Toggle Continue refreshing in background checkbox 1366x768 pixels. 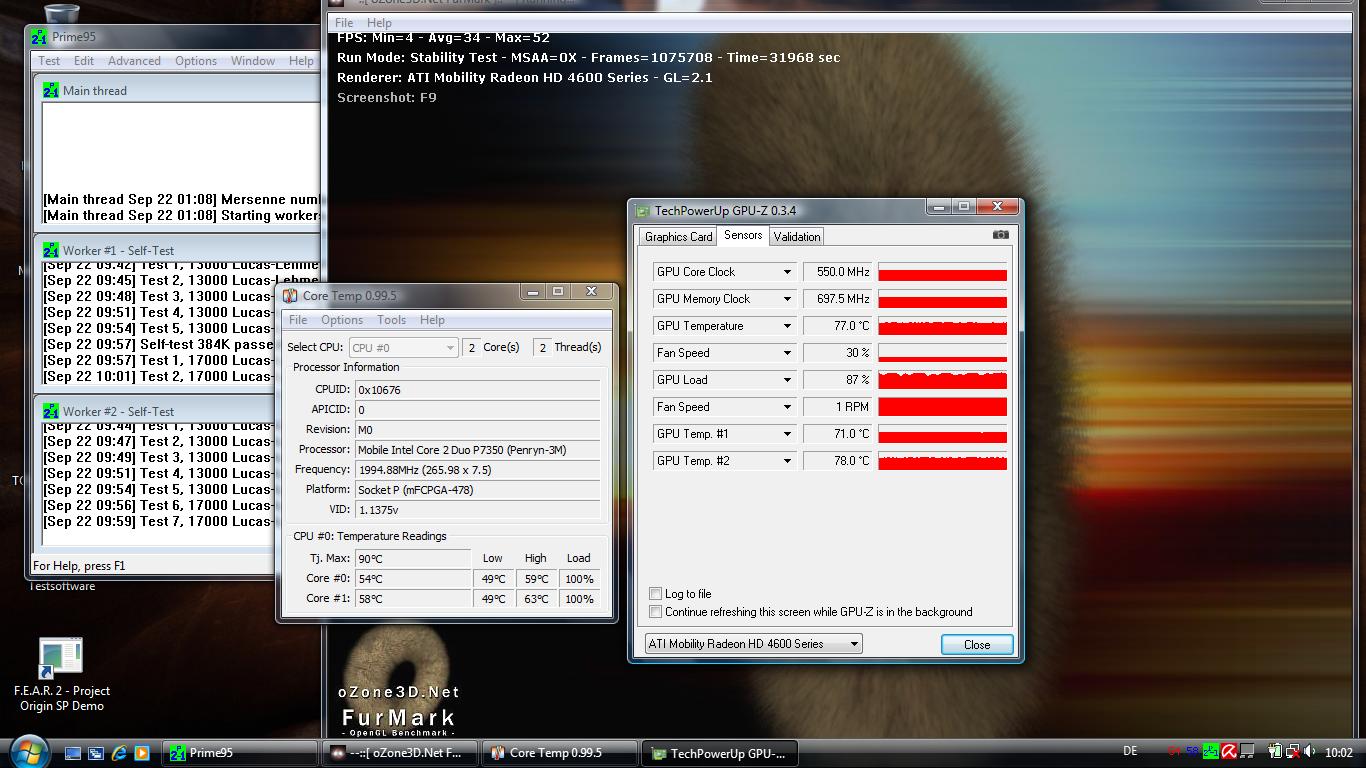[x=656, y=612]
